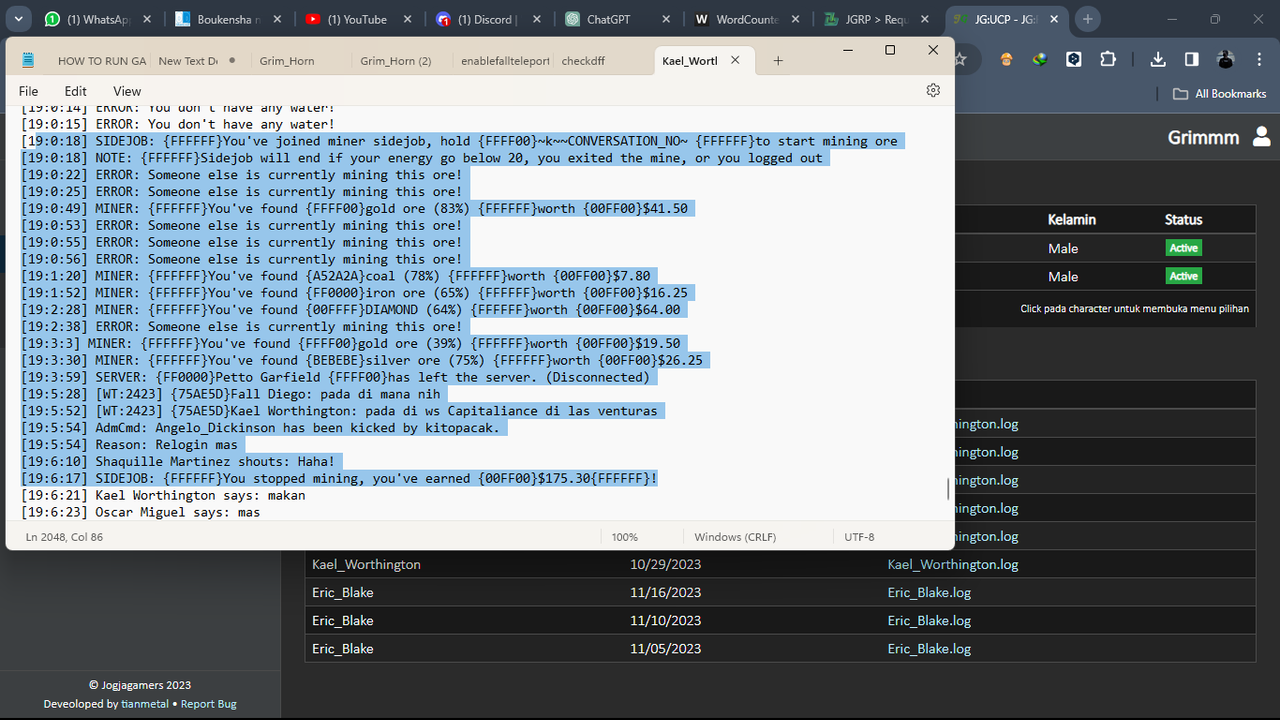Open Notepad View menu

[x=127, y=91]
